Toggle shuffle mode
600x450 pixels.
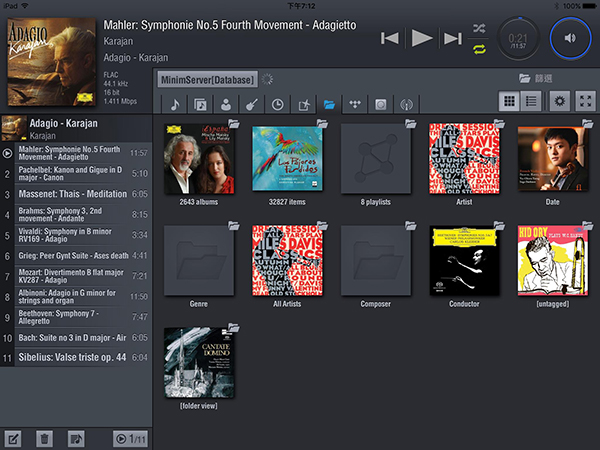pos(479,28)
